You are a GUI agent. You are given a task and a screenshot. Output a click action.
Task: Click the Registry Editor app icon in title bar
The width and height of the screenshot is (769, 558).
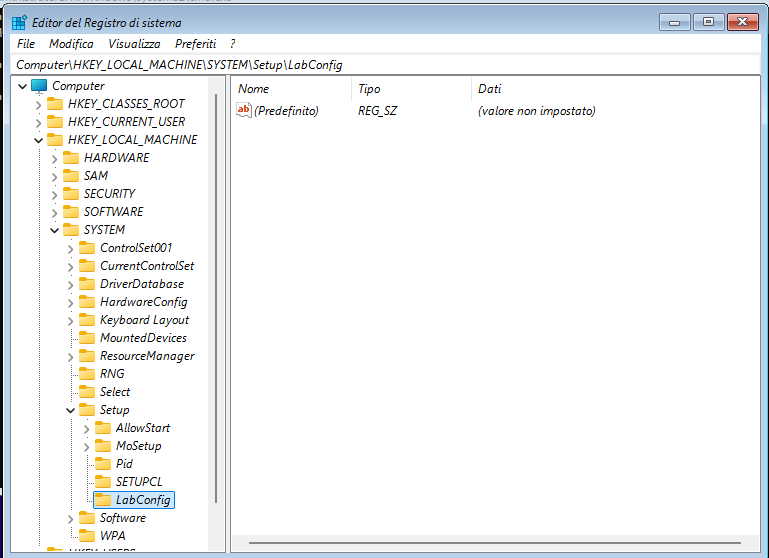(19, 22)
